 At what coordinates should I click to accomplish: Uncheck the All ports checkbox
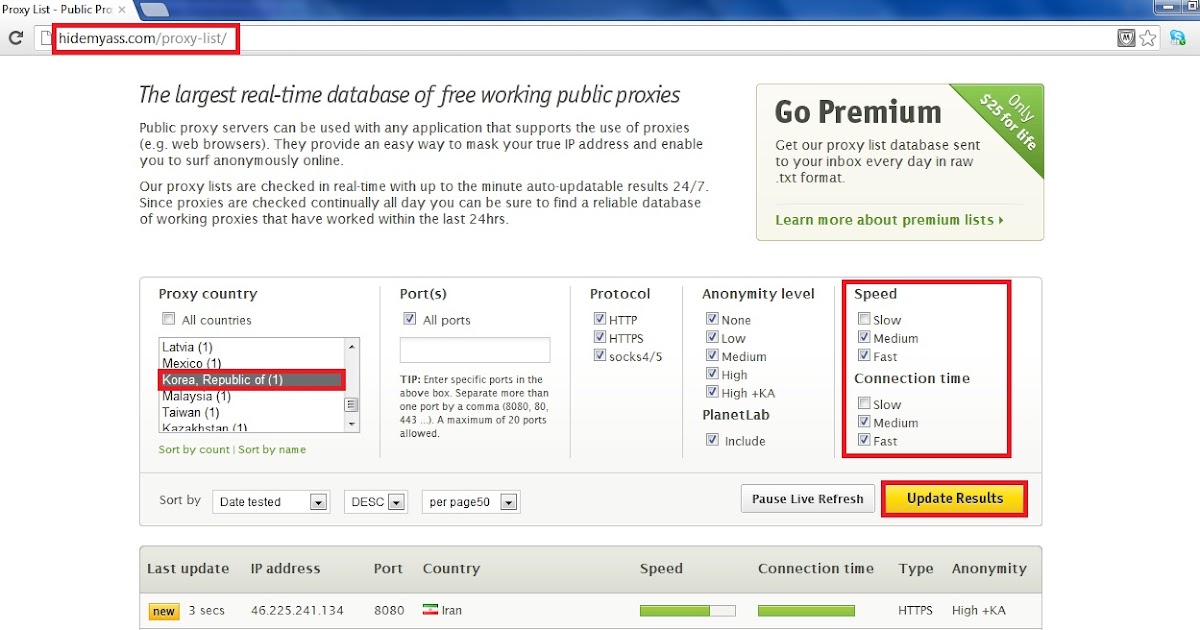tap(409, 319)
